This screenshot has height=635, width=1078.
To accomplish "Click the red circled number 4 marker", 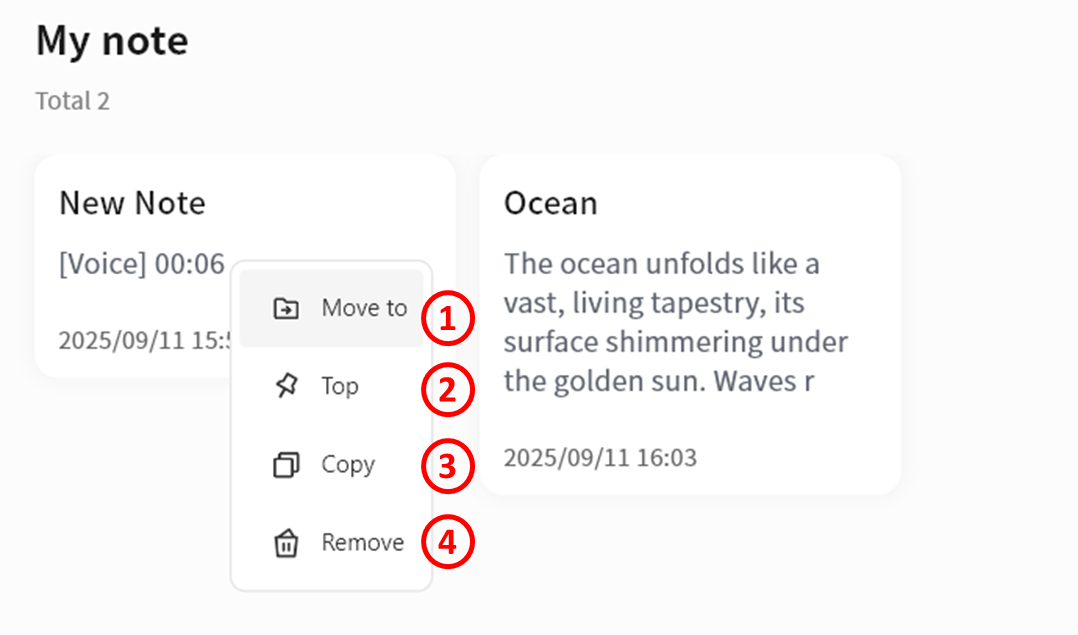I will pos(446,543).
